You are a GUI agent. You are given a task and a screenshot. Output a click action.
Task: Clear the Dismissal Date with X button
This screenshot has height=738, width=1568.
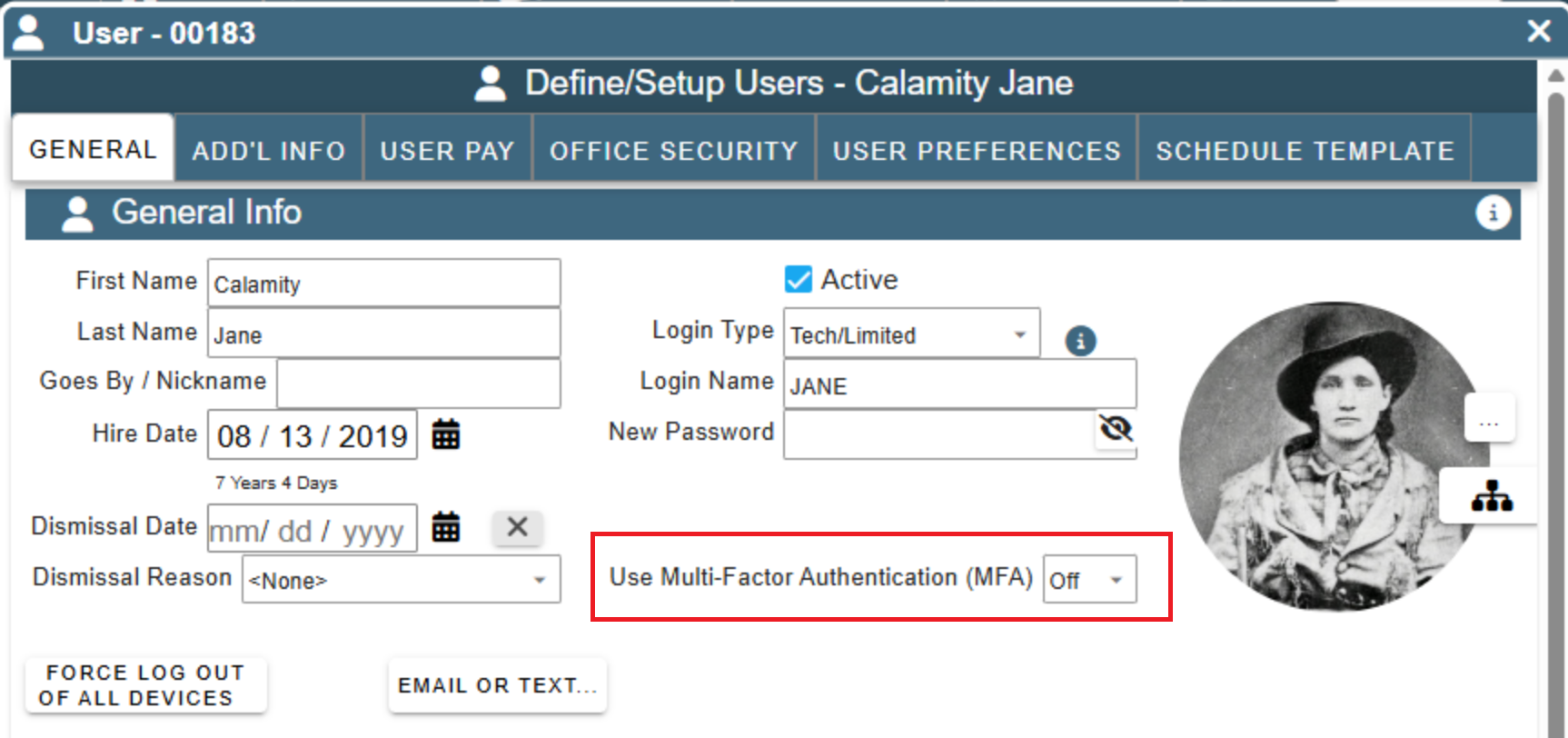517,526
